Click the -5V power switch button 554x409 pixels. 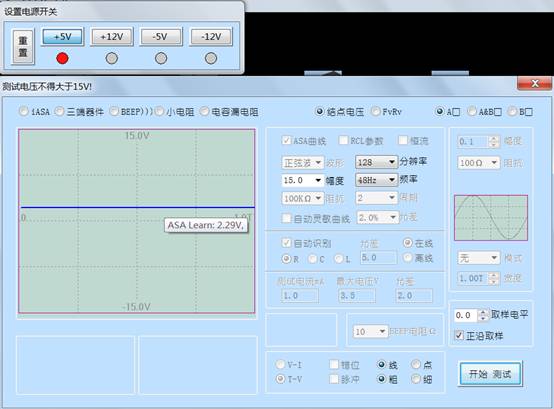(x=161, y=36)
